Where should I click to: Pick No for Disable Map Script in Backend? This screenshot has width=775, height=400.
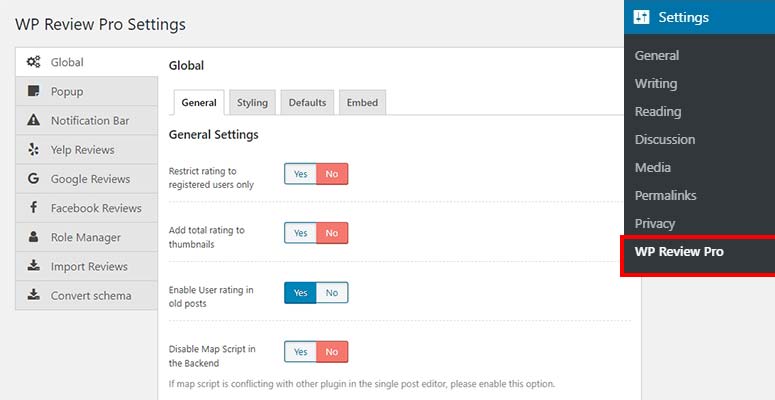(332, 352)
